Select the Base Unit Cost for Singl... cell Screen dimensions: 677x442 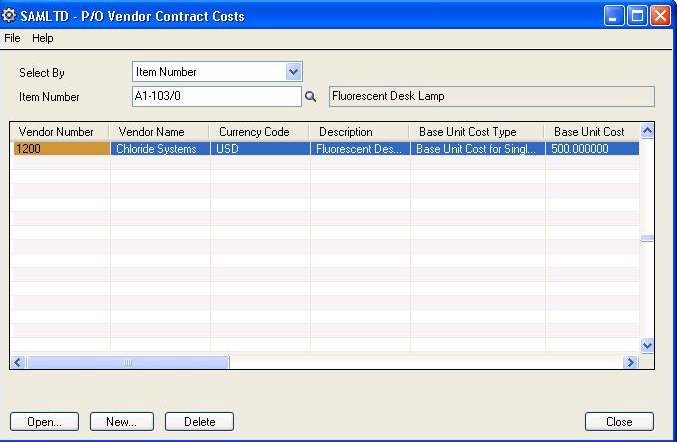click(x=478, y=148)
